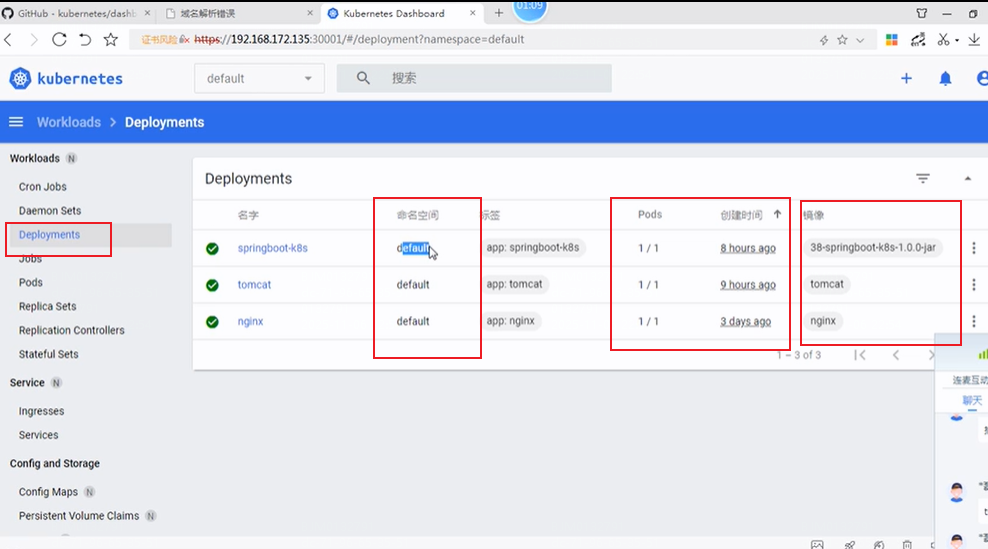
Task: Open Ingresses in sidebar
Action: point(41,411)
